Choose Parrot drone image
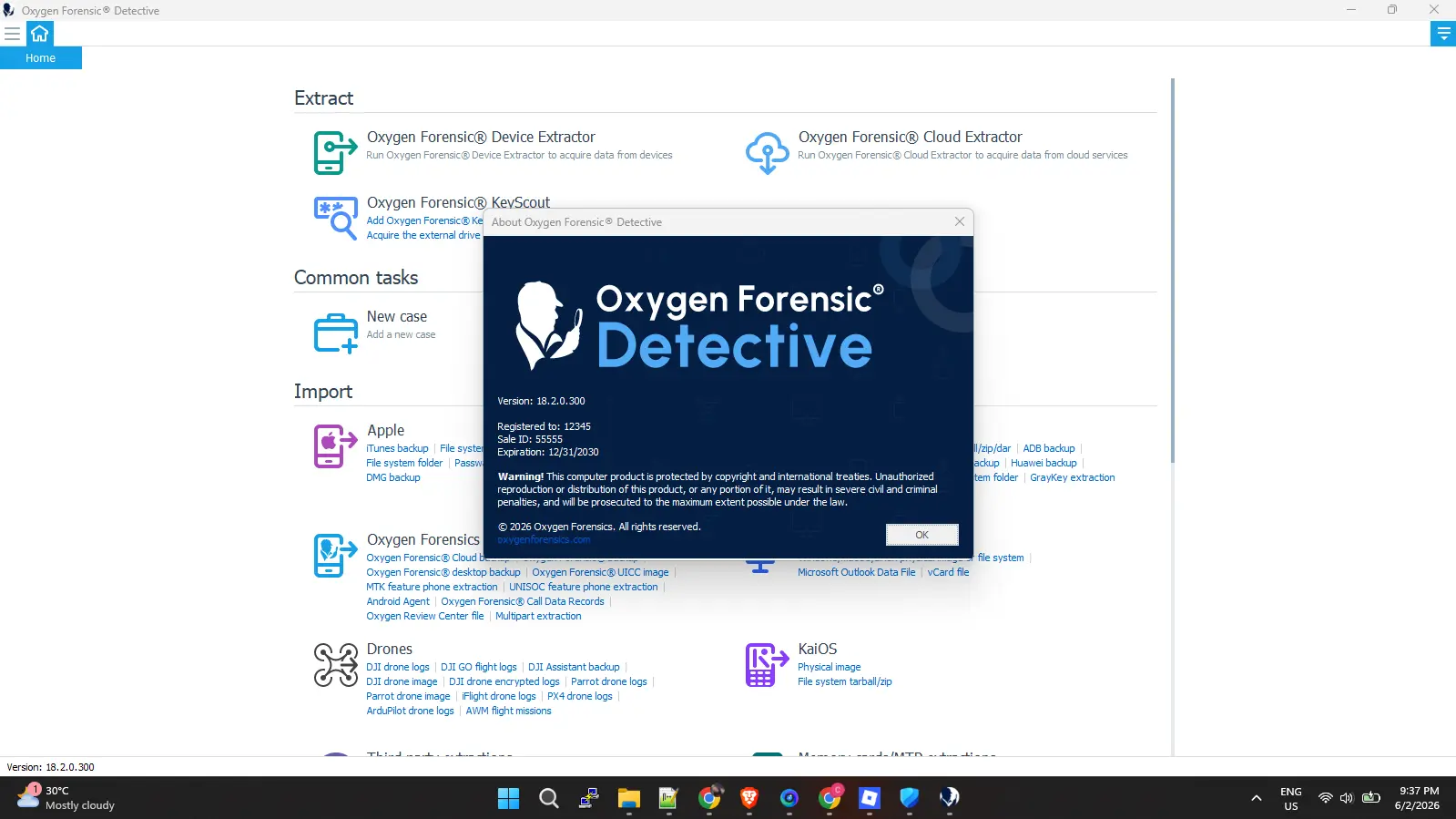This screenshot has height=819, width=1456. coord(408,696)
